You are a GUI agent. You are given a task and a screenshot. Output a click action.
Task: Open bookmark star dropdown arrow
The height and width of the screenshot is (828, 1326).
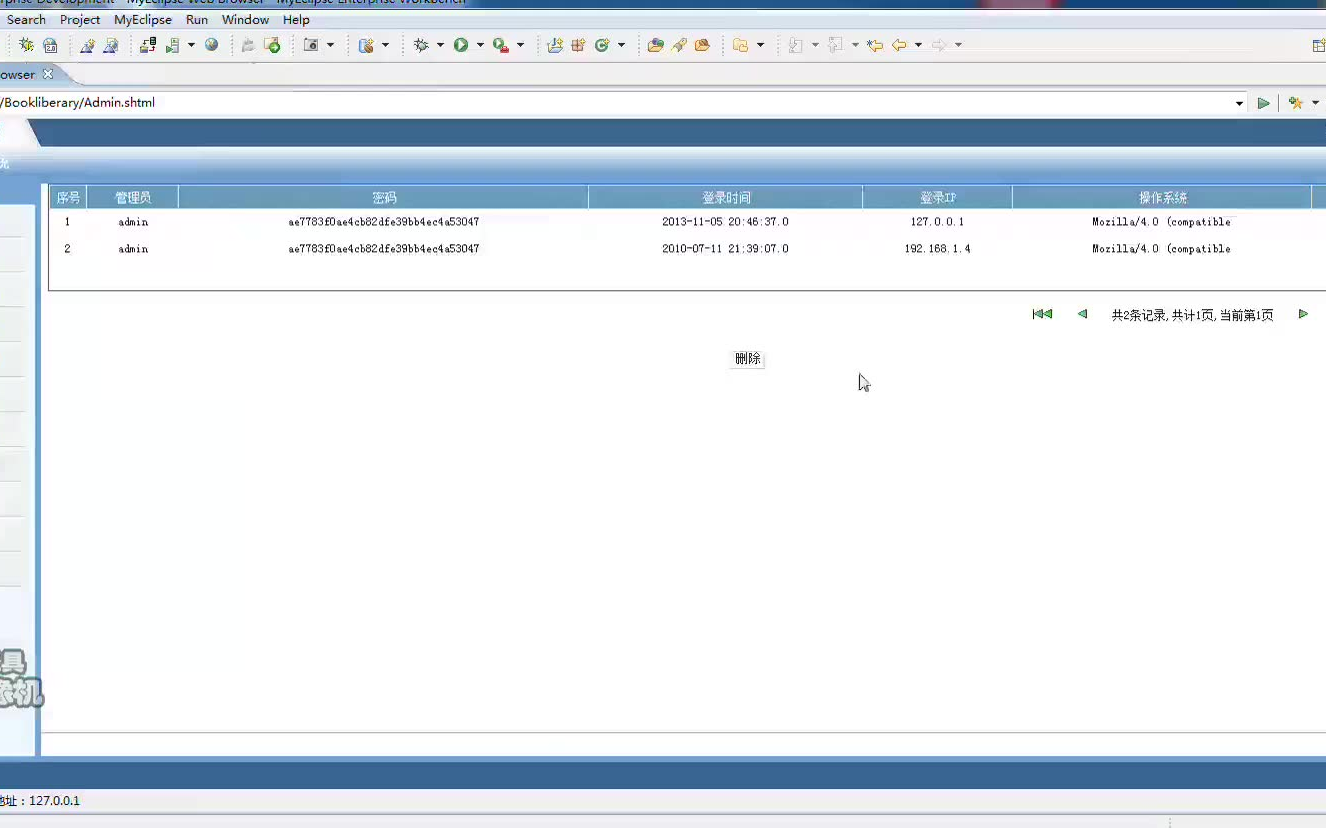point(1315,103)
